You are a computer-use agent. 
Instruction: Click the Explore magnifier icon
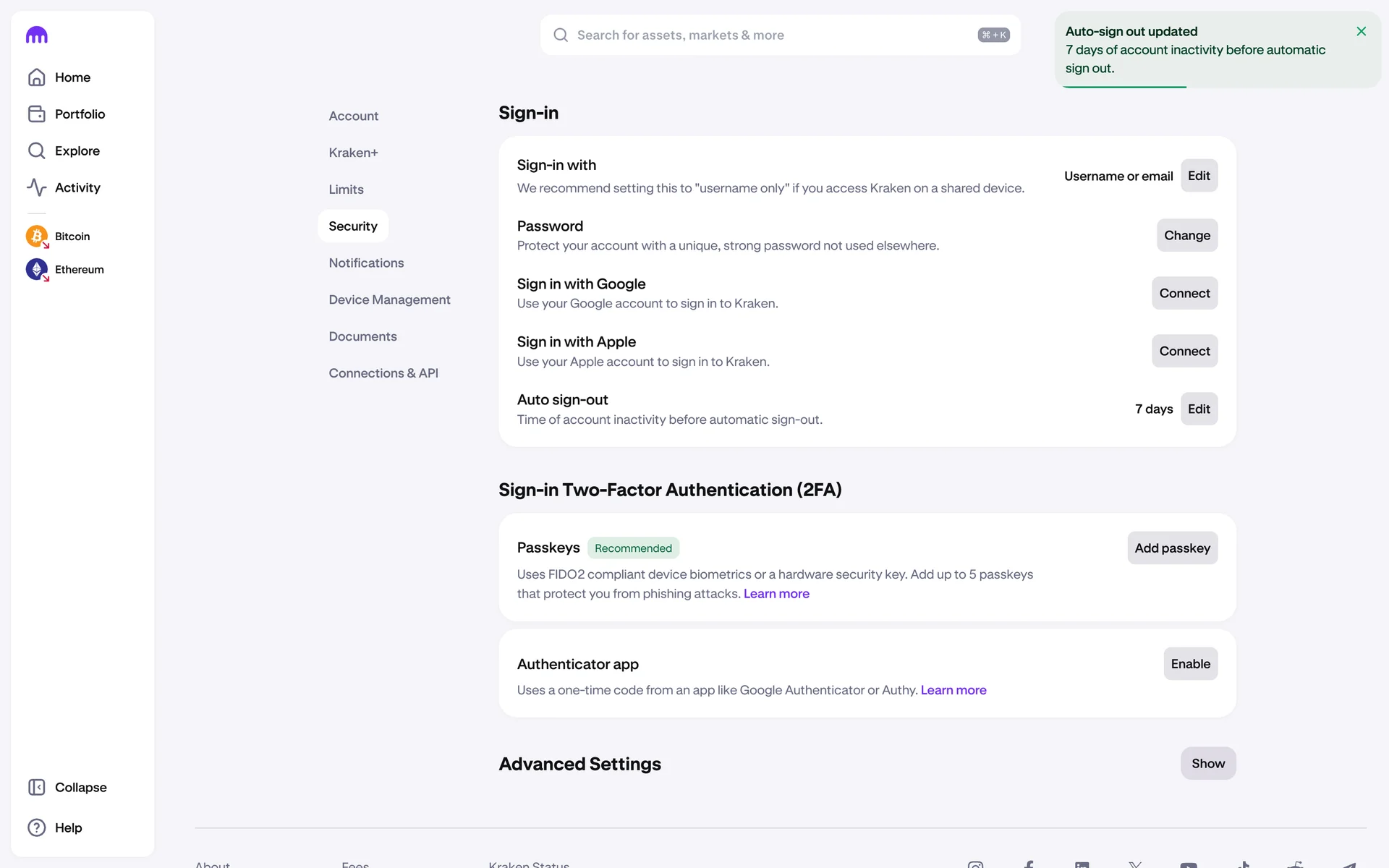pyautogui.click(x=36, y=150)
